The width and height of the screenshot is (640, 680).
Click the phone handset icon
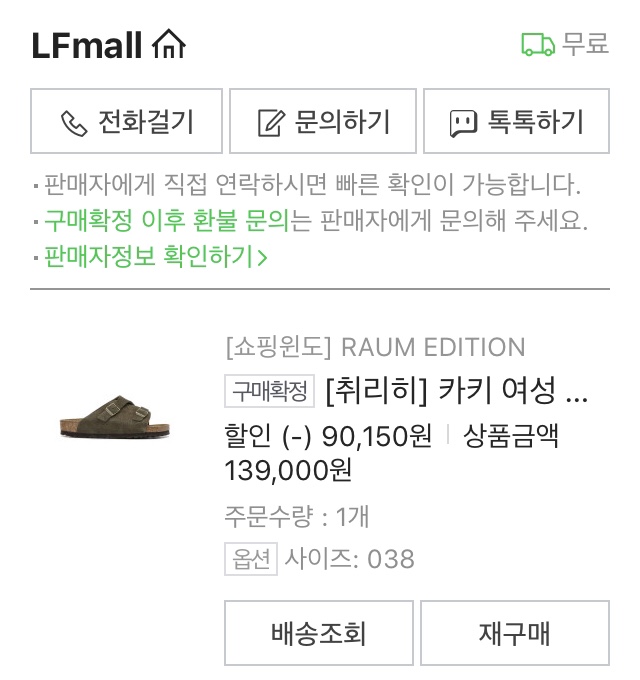[74, 123]
